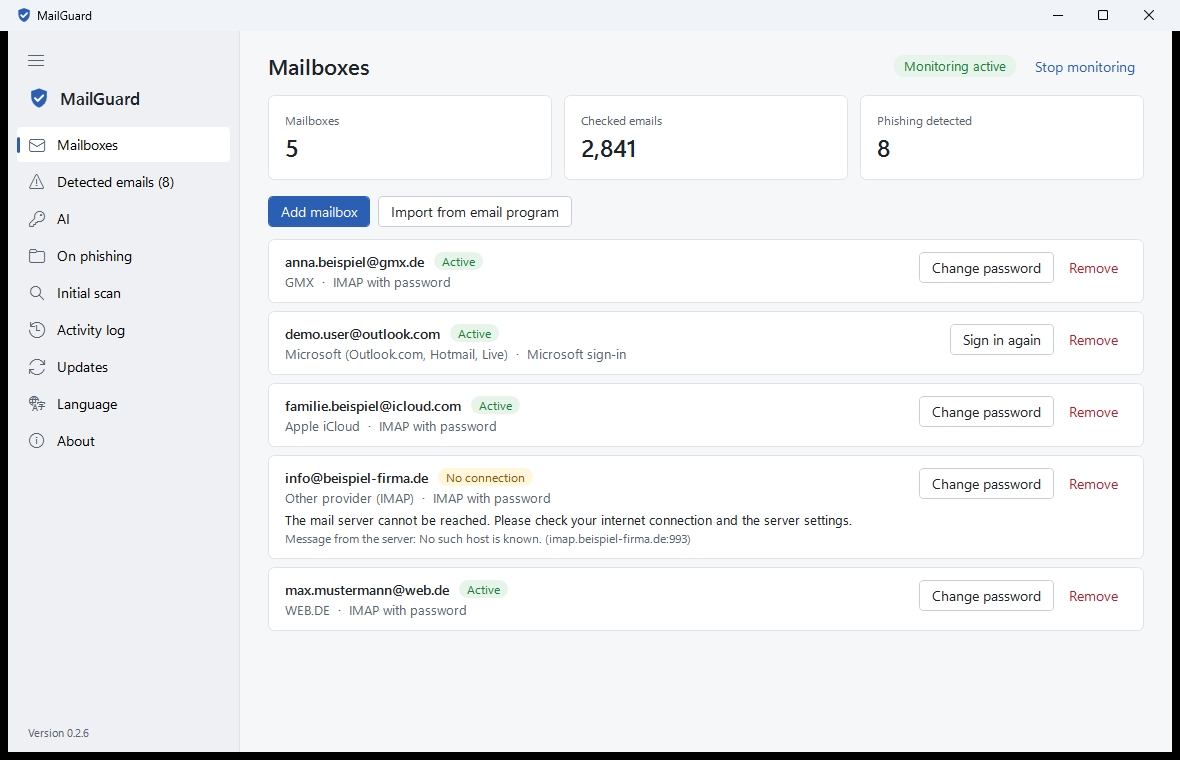The image size is (1180, 760).
Task: Click 'The mail server cannot be reached' text
Action: coord(568,521)
